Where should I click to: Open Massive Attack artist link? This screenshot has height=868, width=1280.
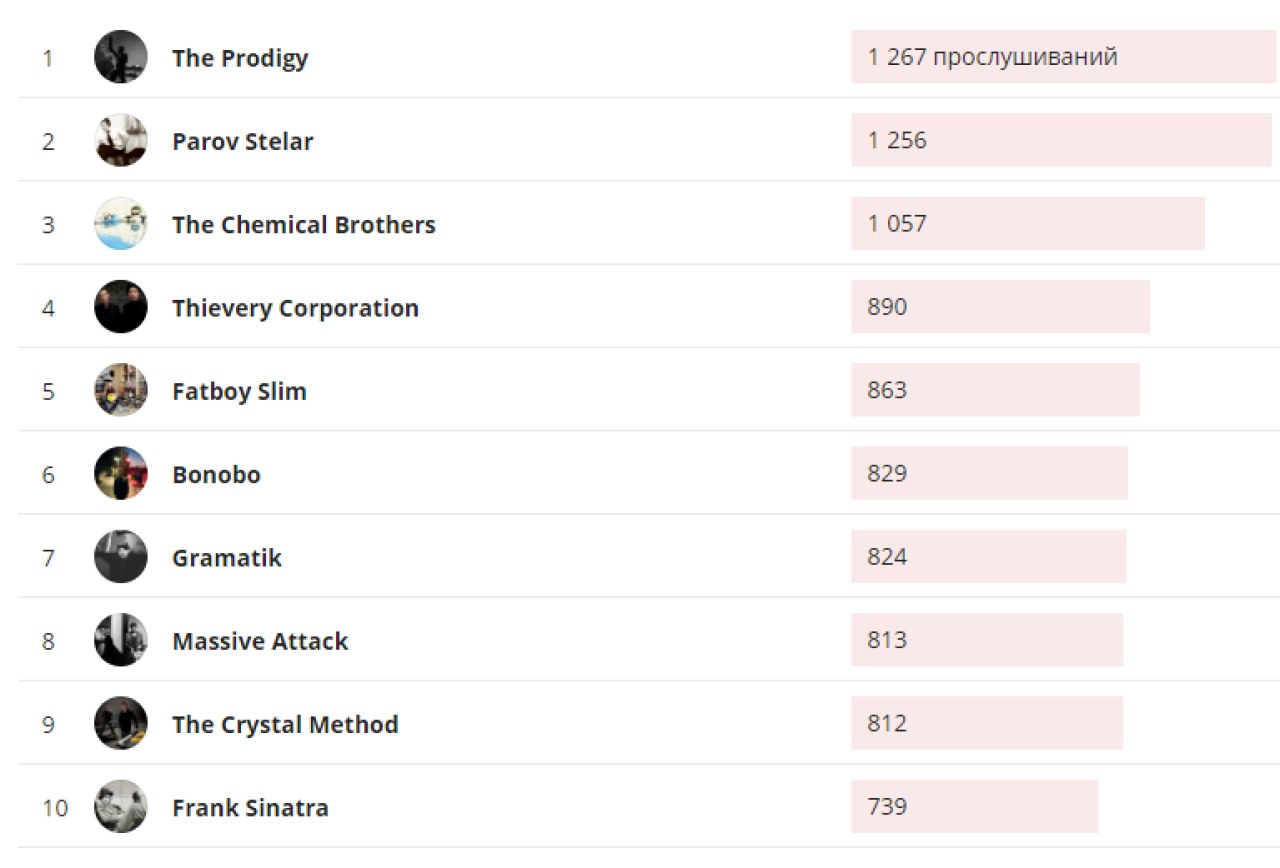click(x=260, y=641)
